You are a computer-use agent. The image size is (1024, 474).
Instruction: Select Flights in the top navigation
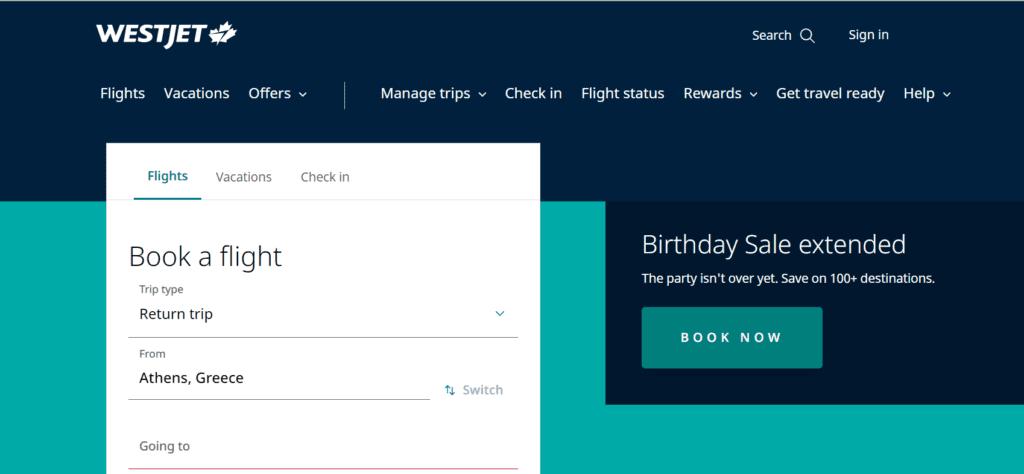coord(122,93)
